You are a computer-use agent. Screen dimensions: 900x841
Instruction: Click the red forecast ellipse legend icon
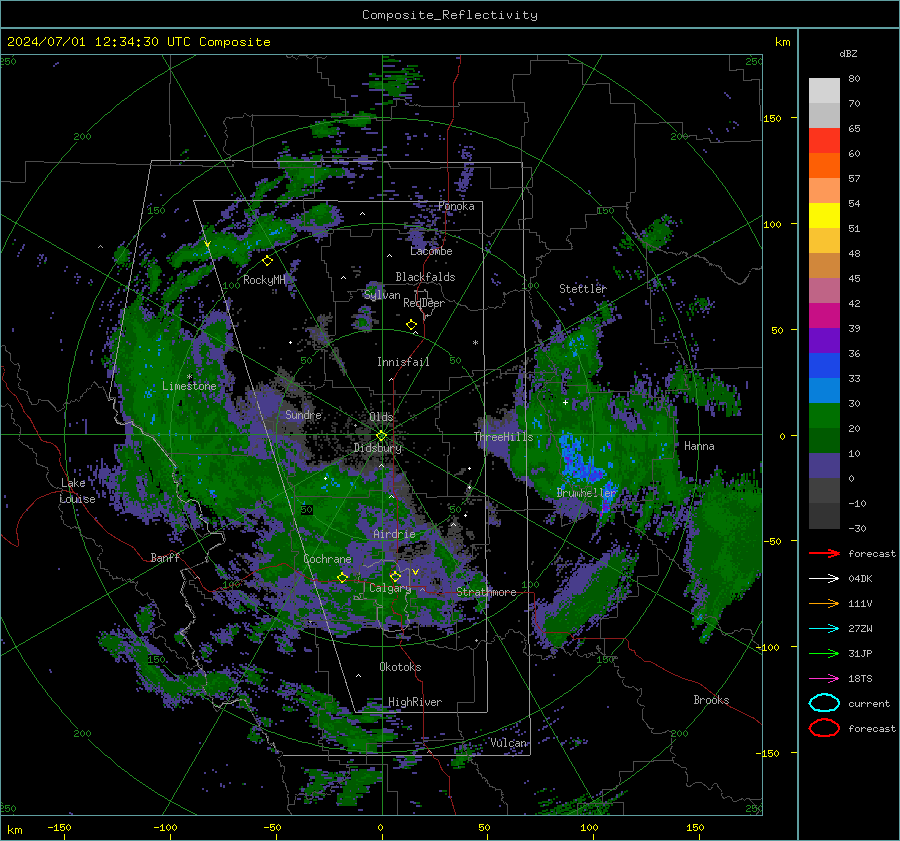[x=824, y=728]
